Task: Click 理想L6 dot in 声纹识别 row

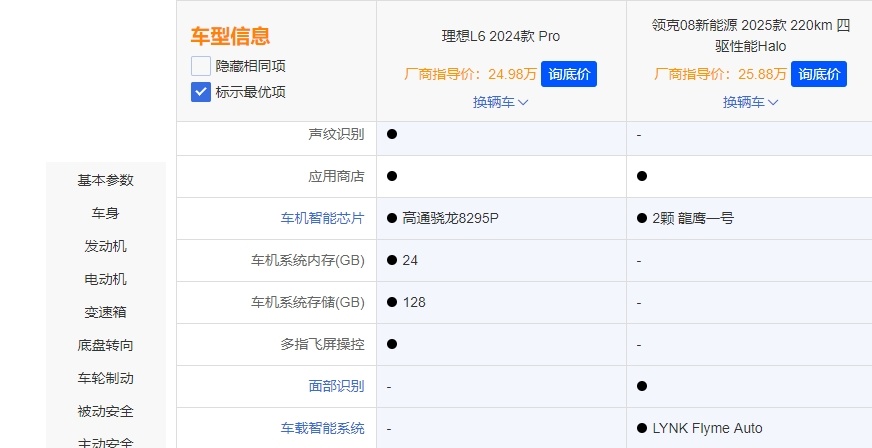Action: coord(392,134)
